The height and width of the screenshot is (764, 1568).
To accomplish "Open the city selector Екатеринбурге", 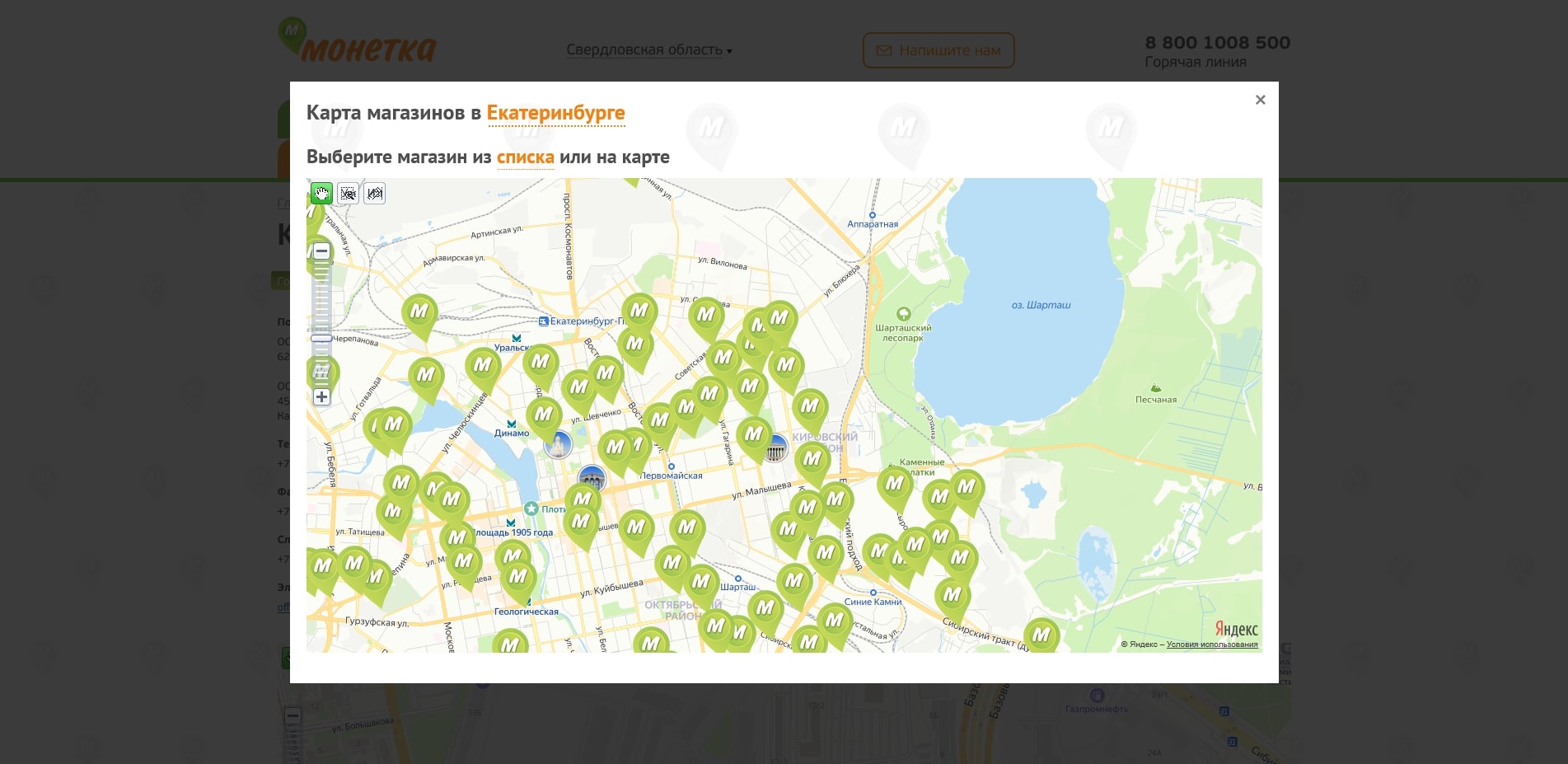I will coord(555,113).
